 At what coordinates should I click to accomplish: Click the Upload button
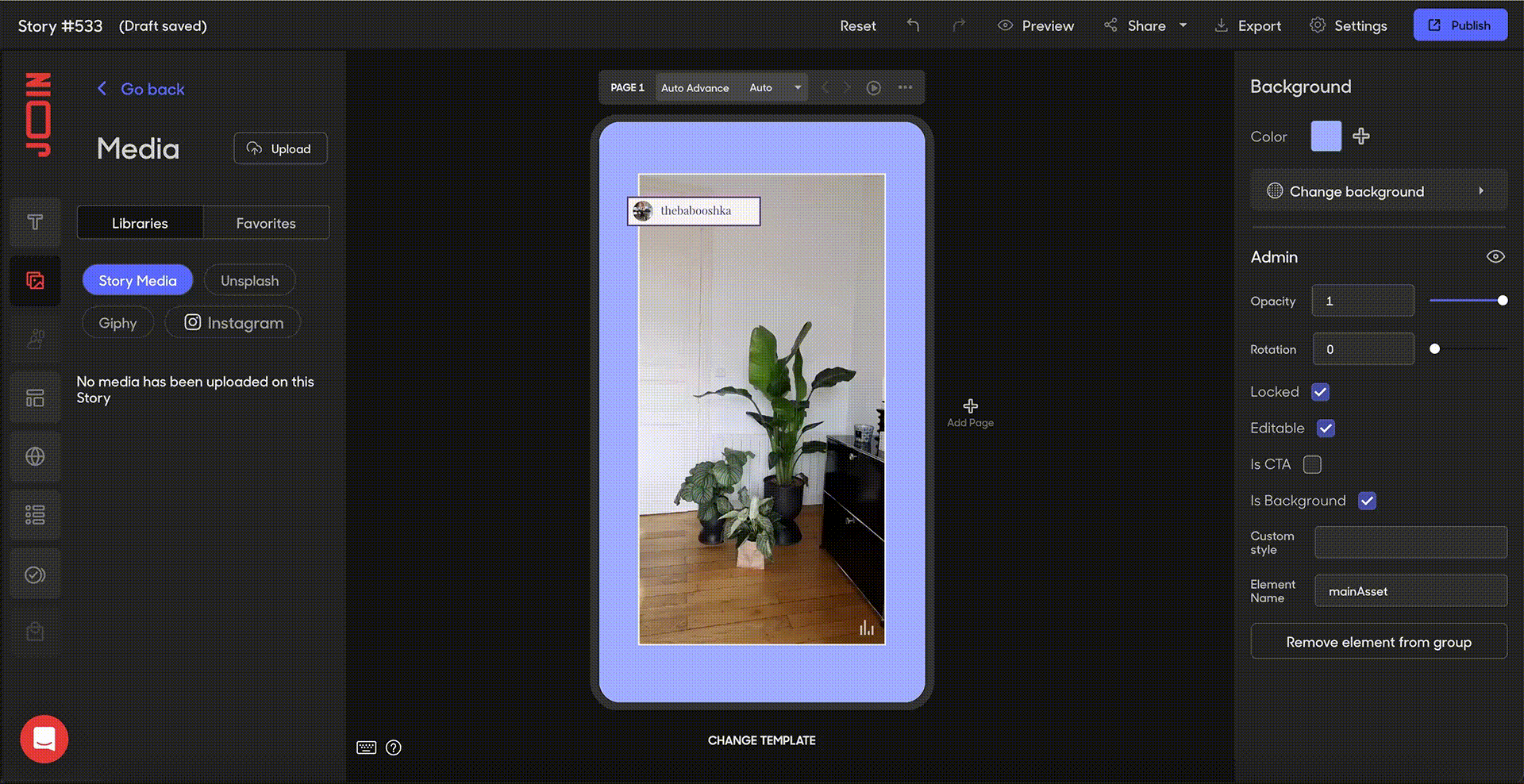coord(280,148)
